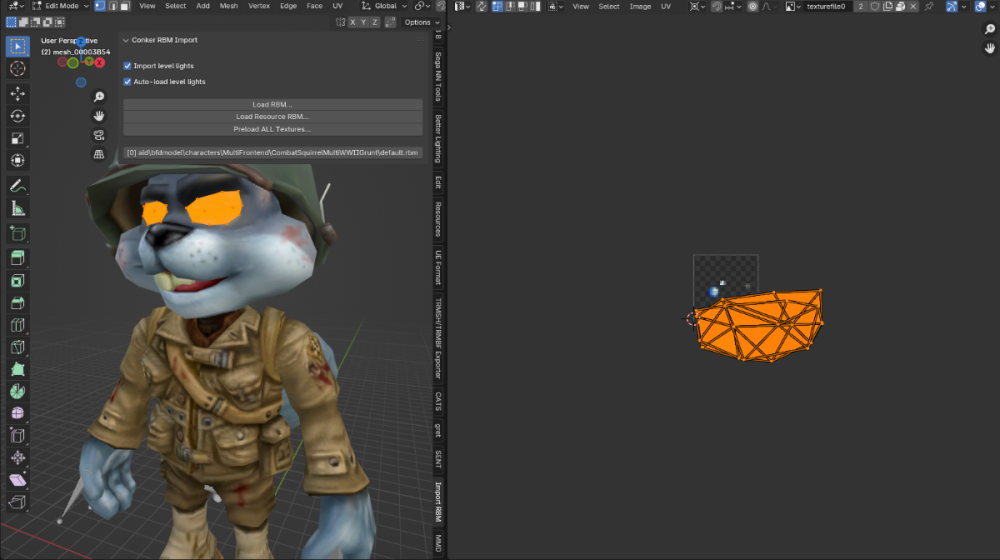Choose the Add Cube tool
The image size is (1000, 560).
click(17, 233)
